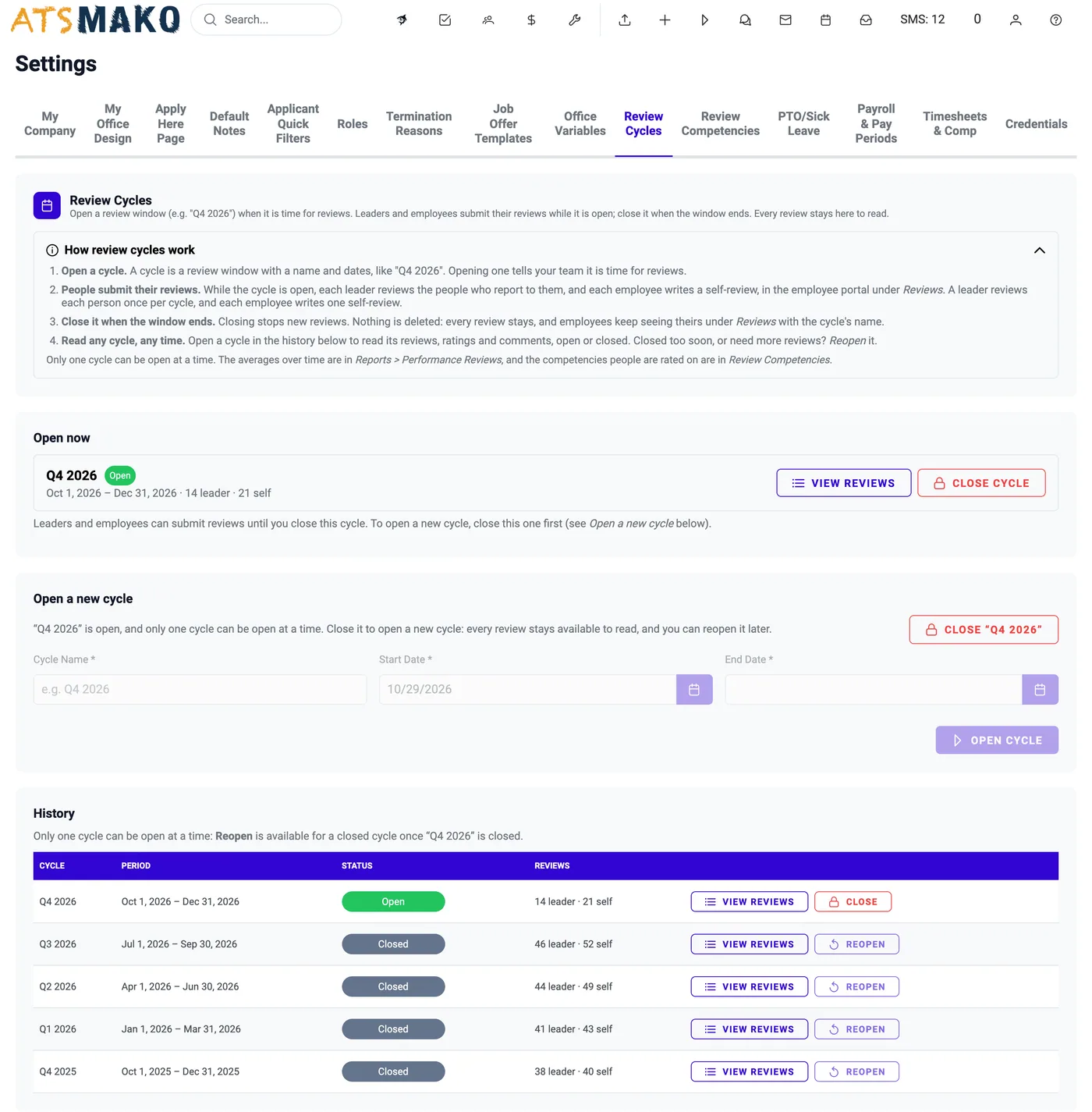Click the upload icon in the top bar

[x=625, y=20]
